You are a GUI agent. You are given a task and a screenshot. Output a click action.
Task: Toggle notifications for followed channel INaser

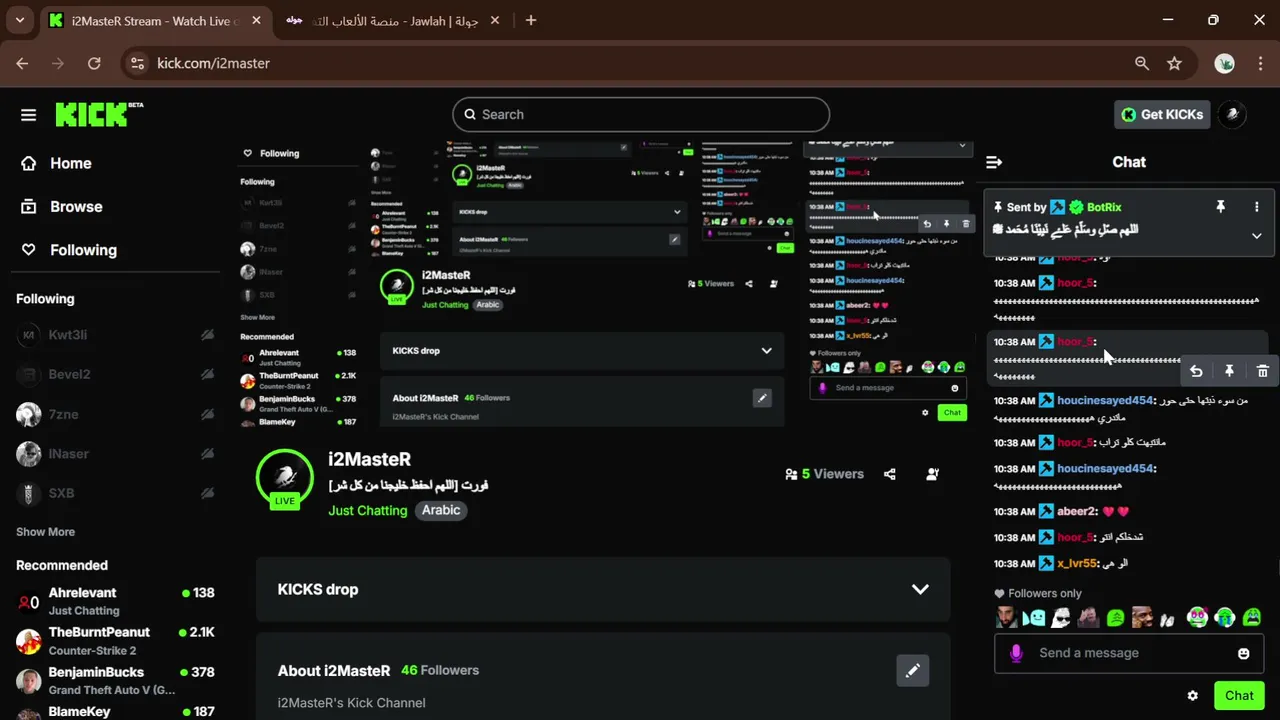click(x=207, y=454)
